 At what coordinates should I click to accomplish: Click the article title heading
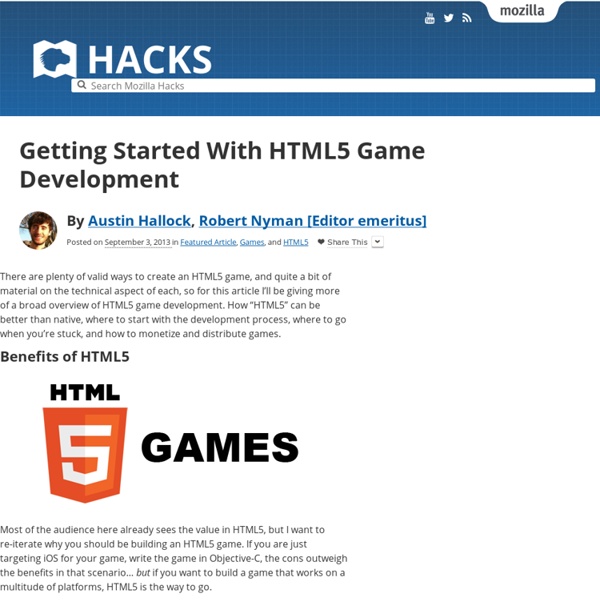222,165
